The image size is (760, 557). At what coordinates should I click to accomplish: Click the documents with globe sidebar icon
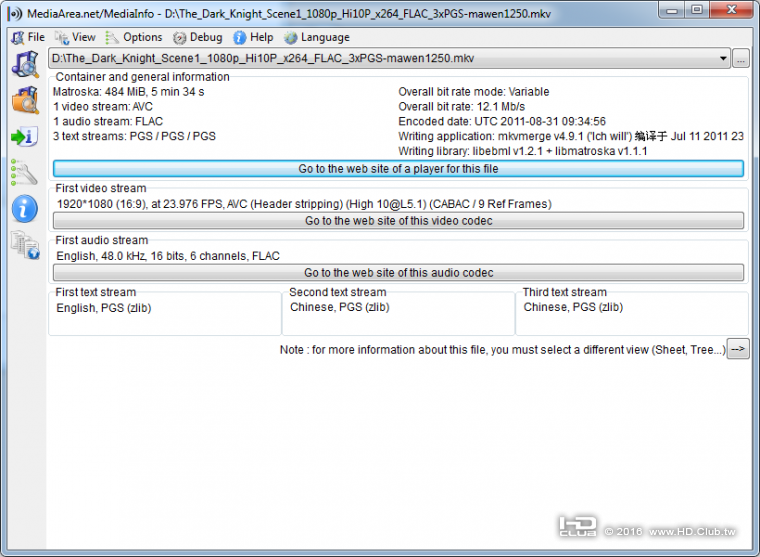(25, 245)
